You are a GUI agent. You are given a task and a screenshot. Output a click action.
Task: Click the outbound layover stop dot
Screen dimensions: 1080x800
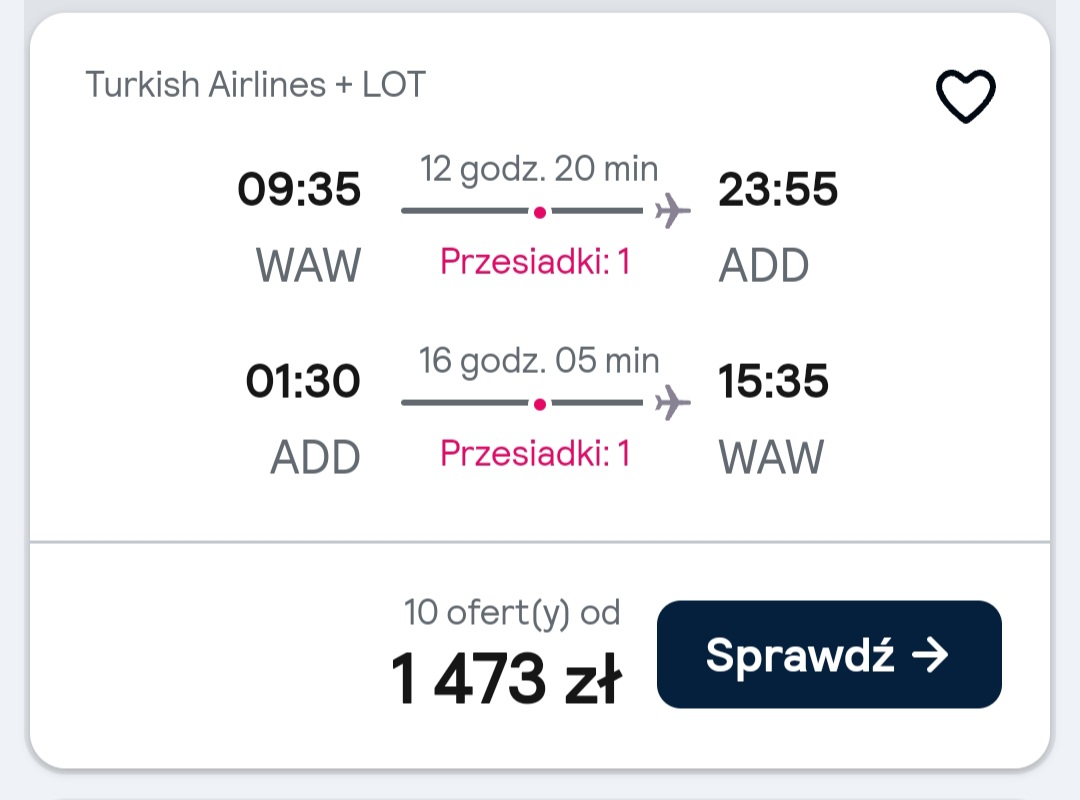(540, 212)
